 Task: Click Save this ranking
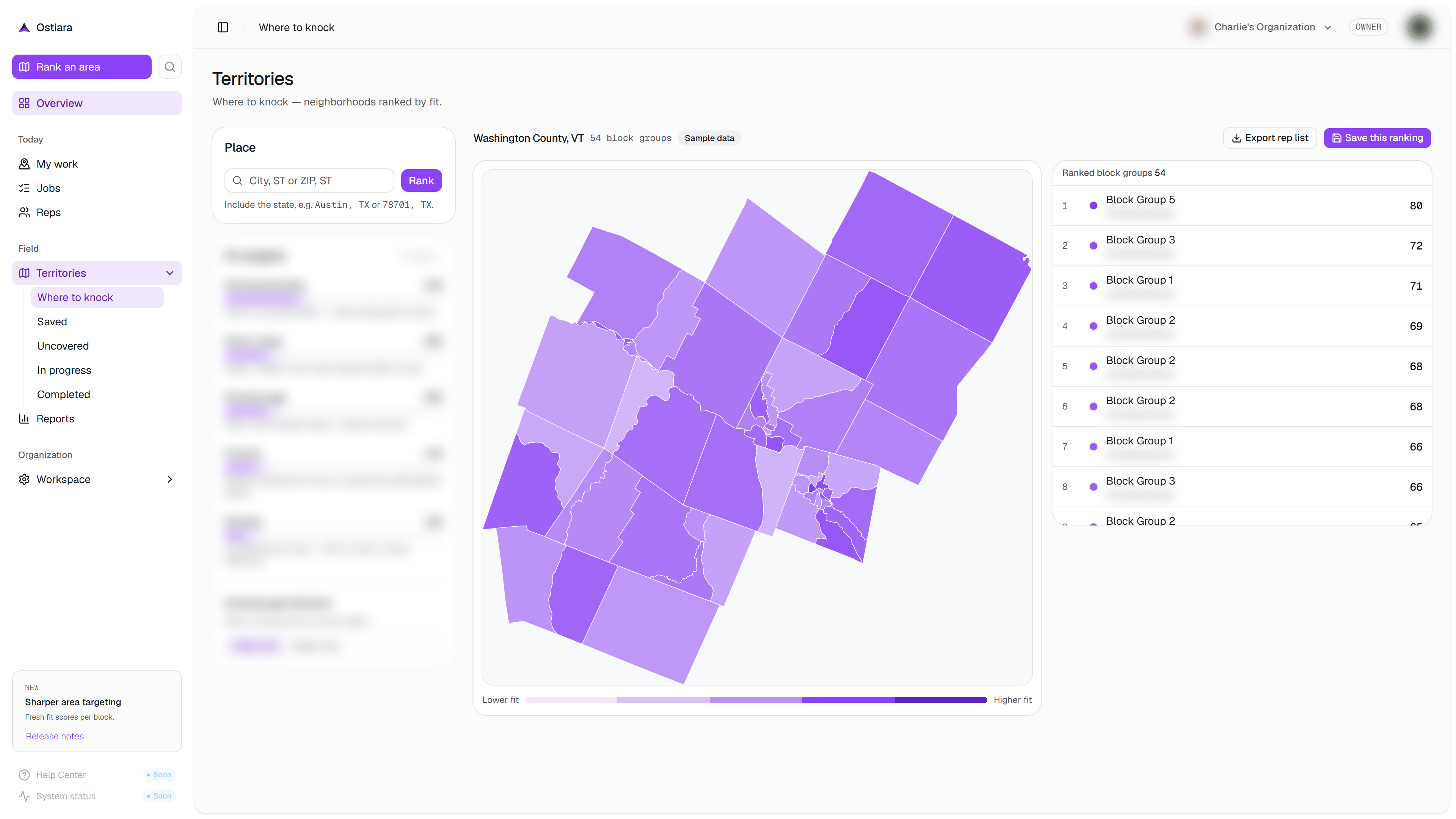[x=1377, y=138]
